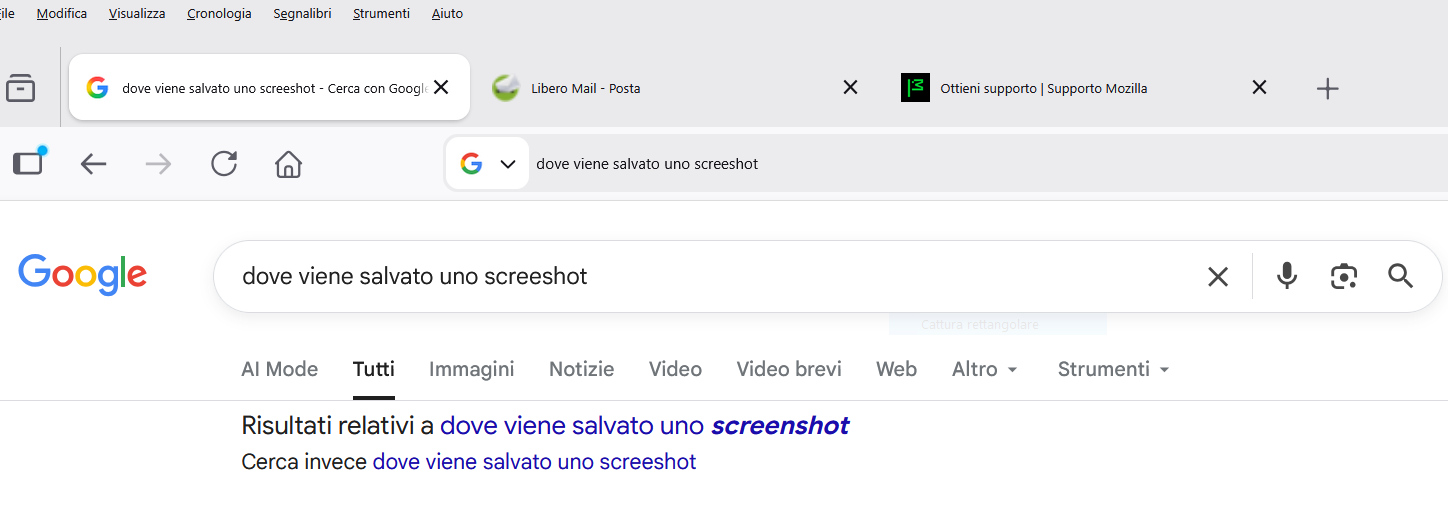Open a new tab
This screenshot has height=506, width=1448.
coord(1327,89)
